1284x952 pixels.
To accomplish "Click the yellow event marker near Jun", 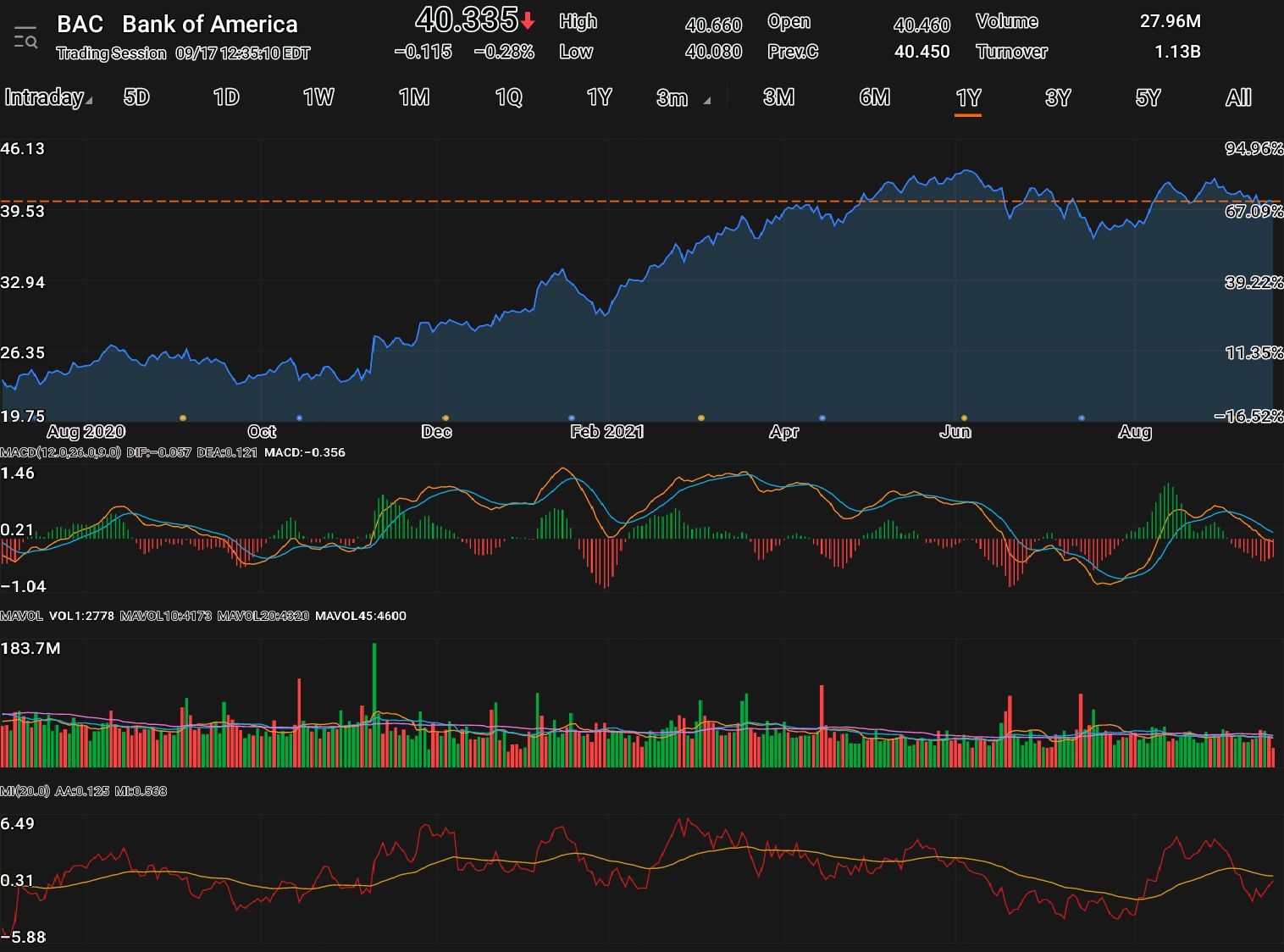I will point(964,418).
